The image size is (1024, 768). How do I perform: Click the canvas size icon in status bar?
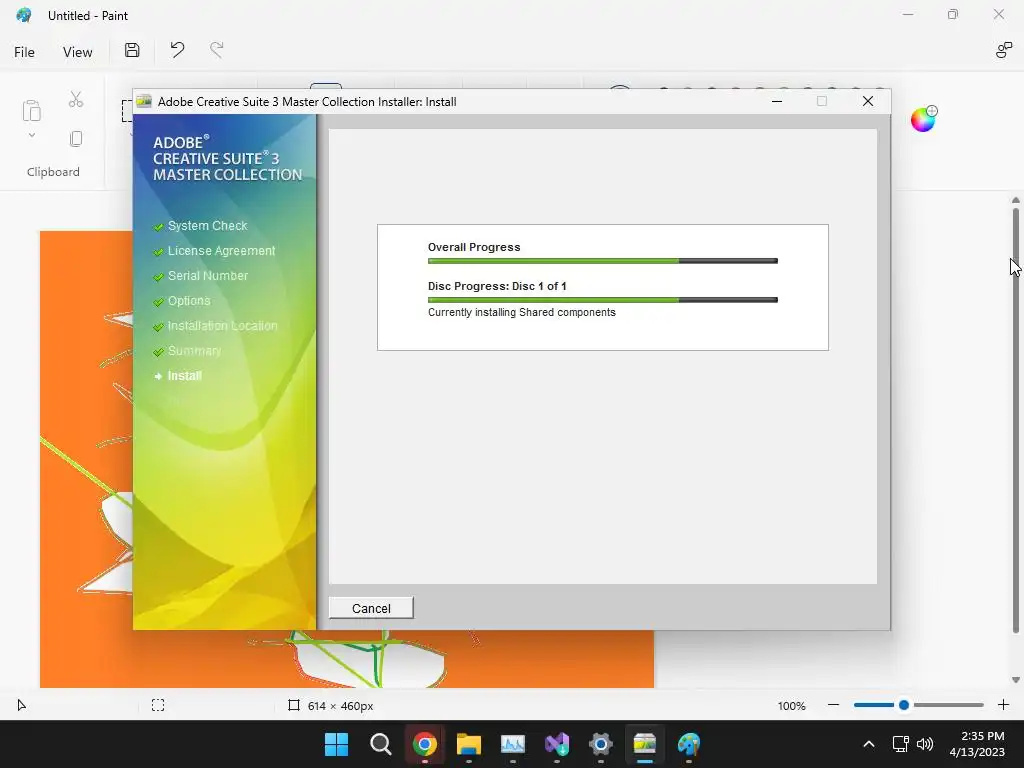point(294,705)
